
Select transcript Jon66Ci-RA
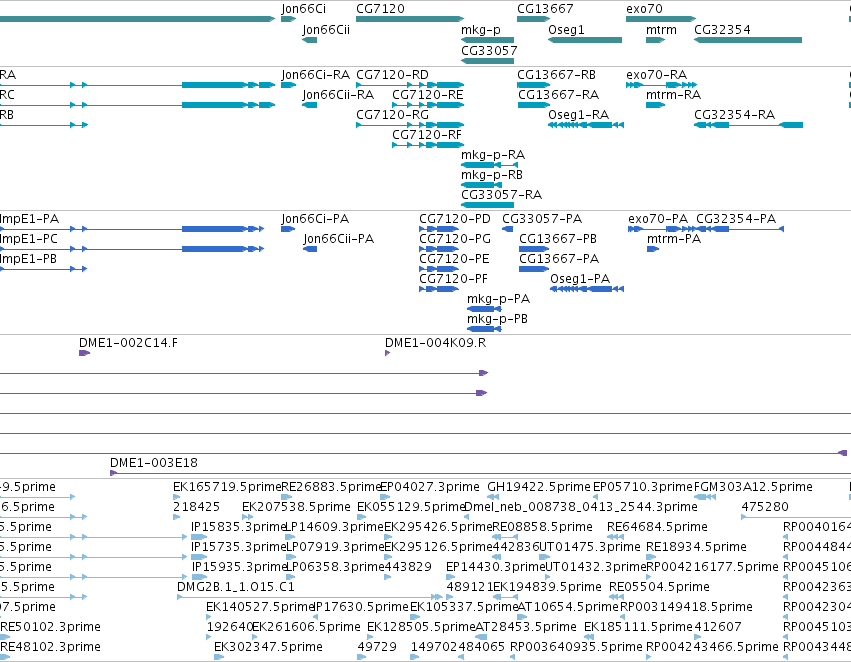[288, 85]
